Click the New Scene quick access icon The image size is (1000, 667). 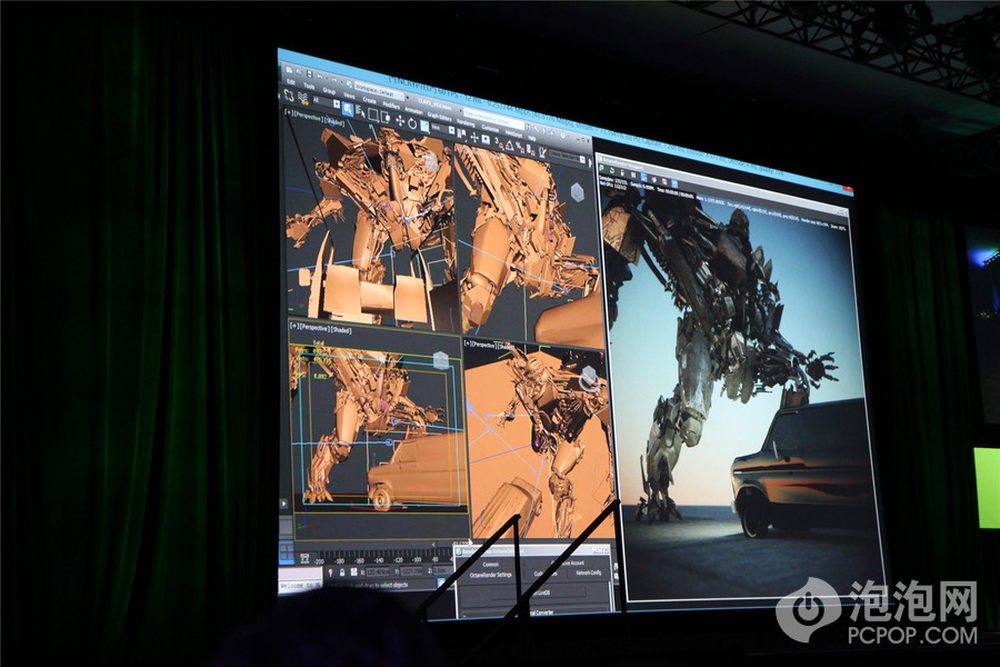[x=289, y=70]
